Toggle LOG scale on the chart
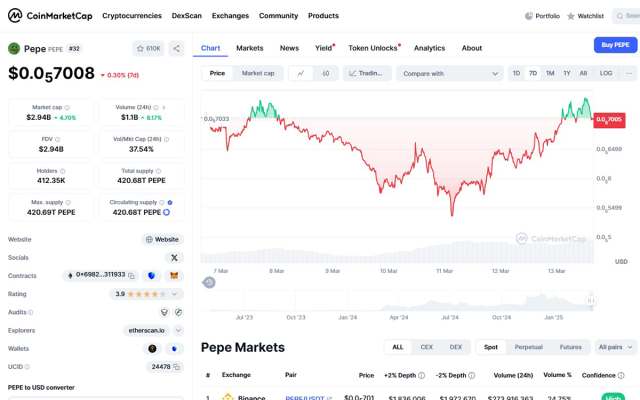 pyautogui.click(x=606, y=73)
